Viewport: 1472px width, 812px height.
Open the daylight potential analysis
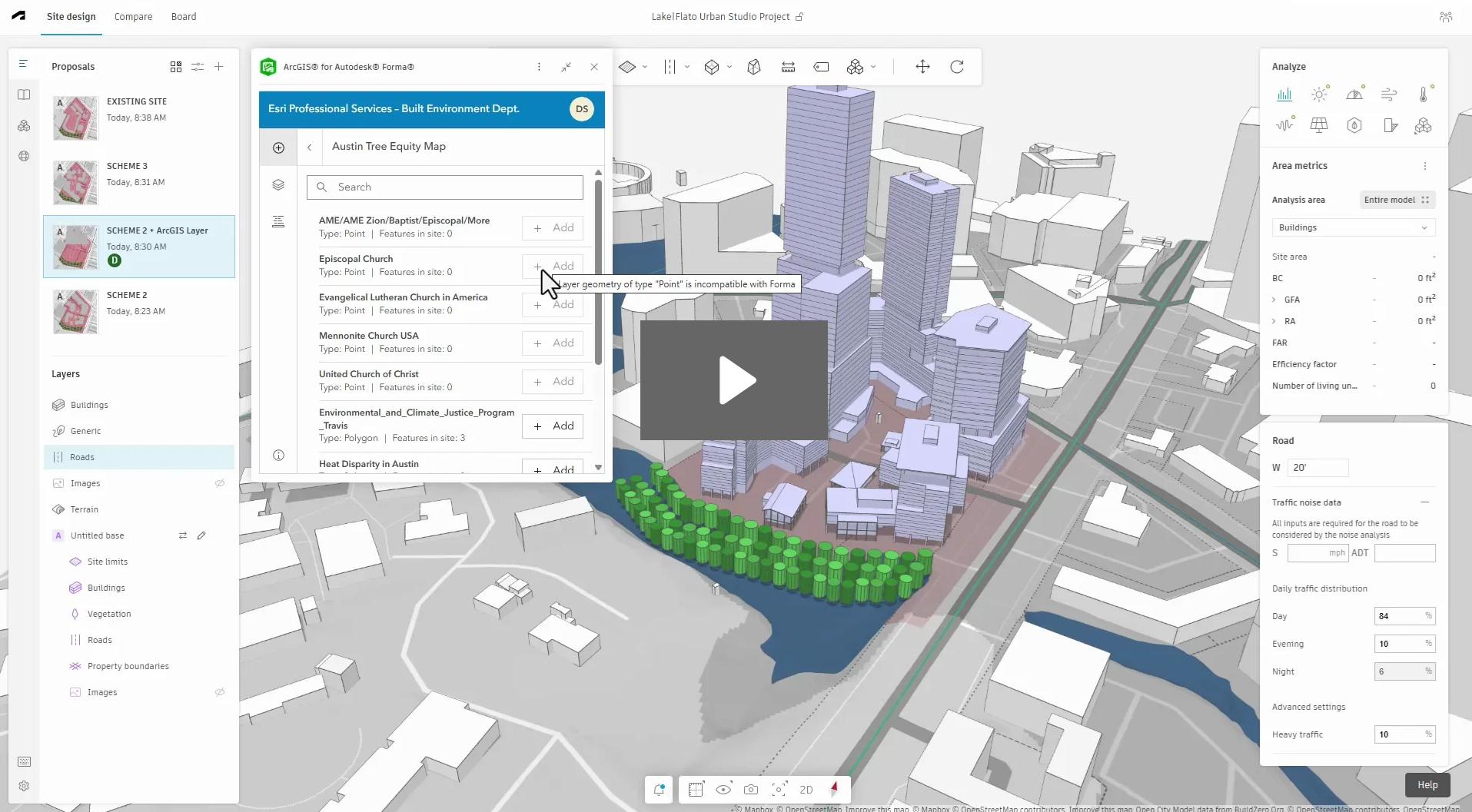(1355, 94)
